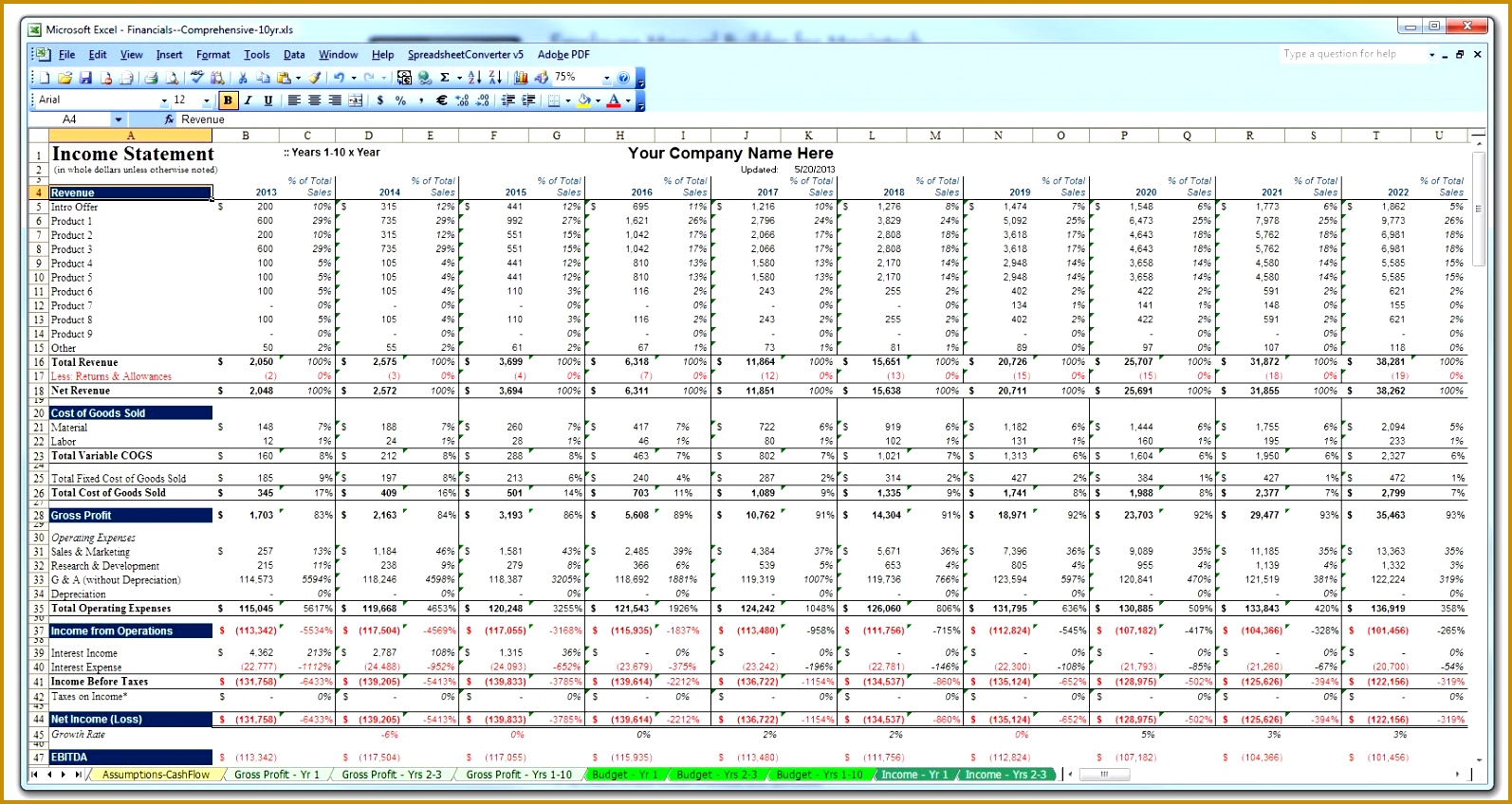Viewport: 1512px width, 804px height.
Task: Switch to Budget - Yr 1 sheet tab
Action: tap(624, 775)
